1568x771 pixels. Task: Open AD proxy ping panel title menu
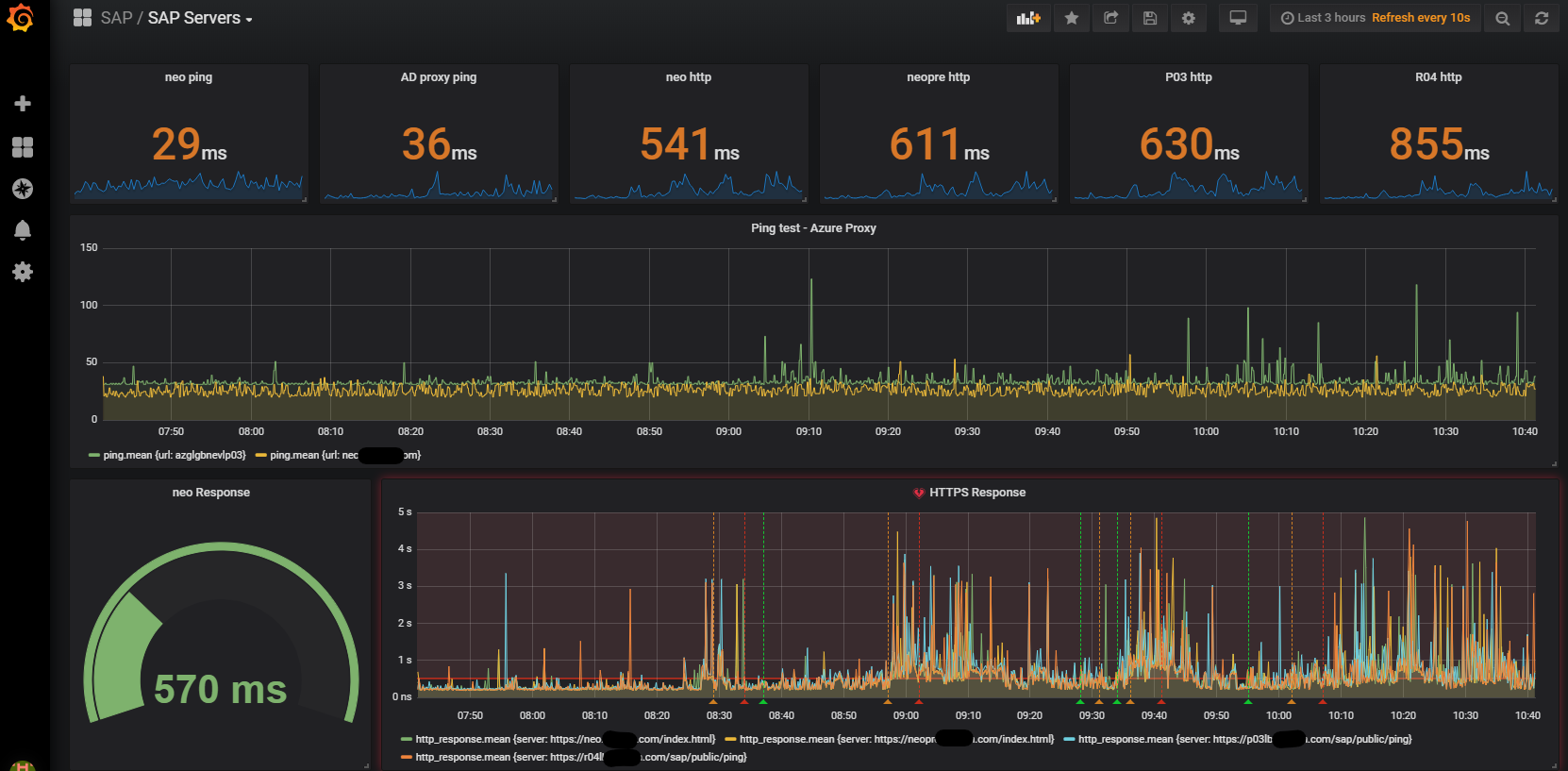pos(439,77)
